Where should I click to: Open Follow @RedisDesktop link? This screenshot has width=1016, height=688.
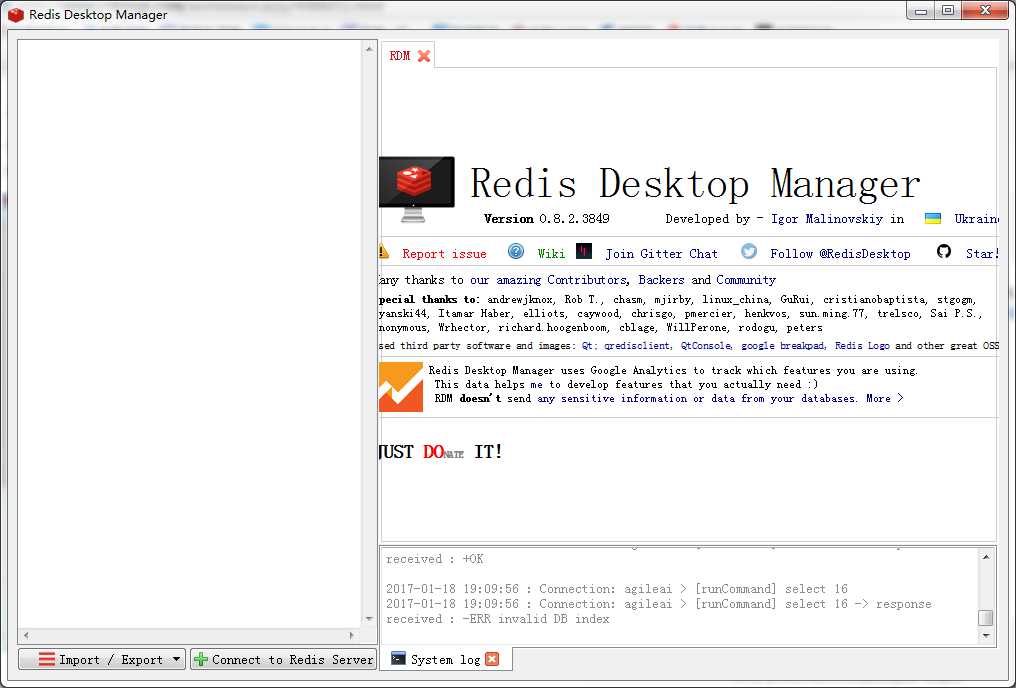840,254
